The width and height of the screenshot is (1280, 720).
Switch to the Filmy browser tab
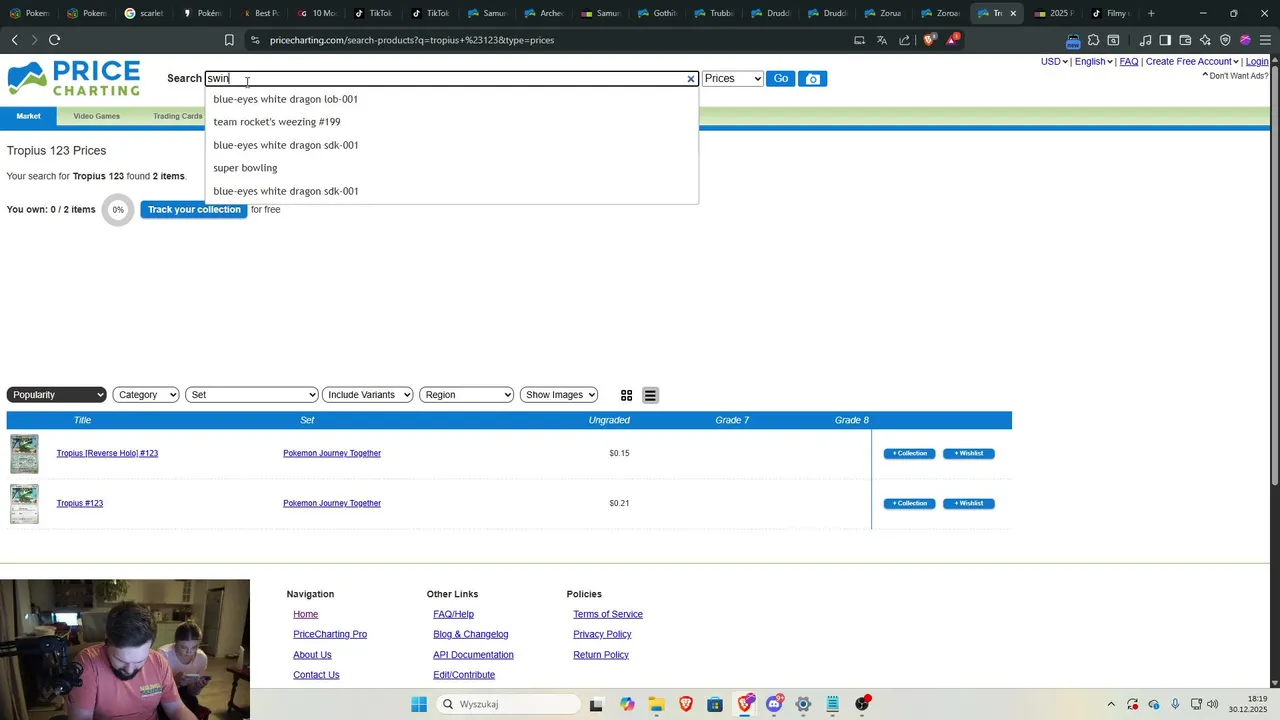tap(1110, 13)
